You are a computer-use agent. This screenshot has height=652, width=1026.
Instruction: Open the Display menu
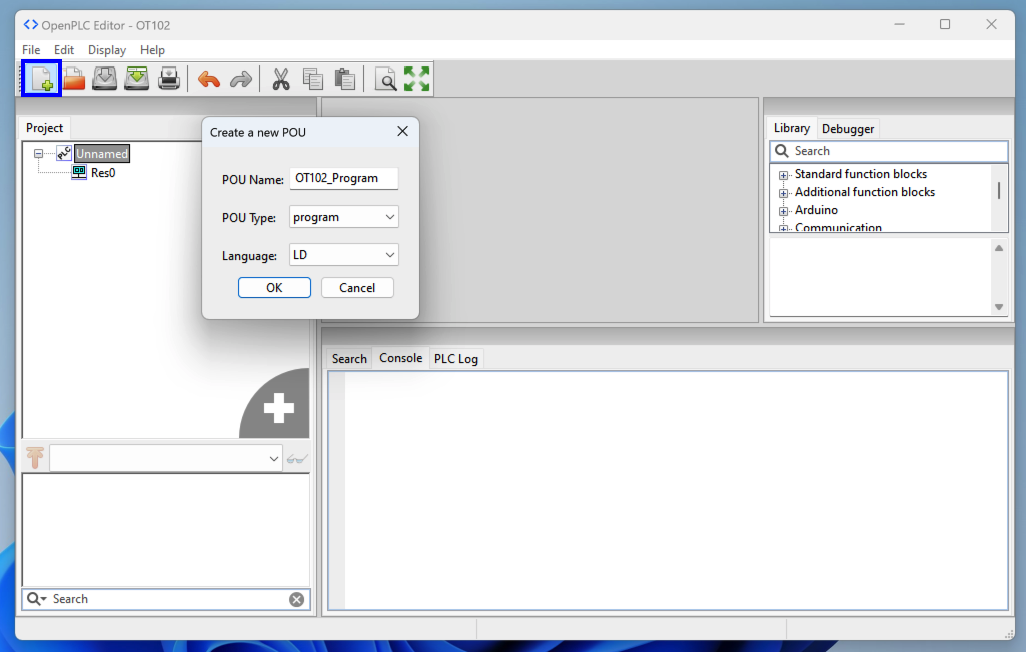[107, 50]
